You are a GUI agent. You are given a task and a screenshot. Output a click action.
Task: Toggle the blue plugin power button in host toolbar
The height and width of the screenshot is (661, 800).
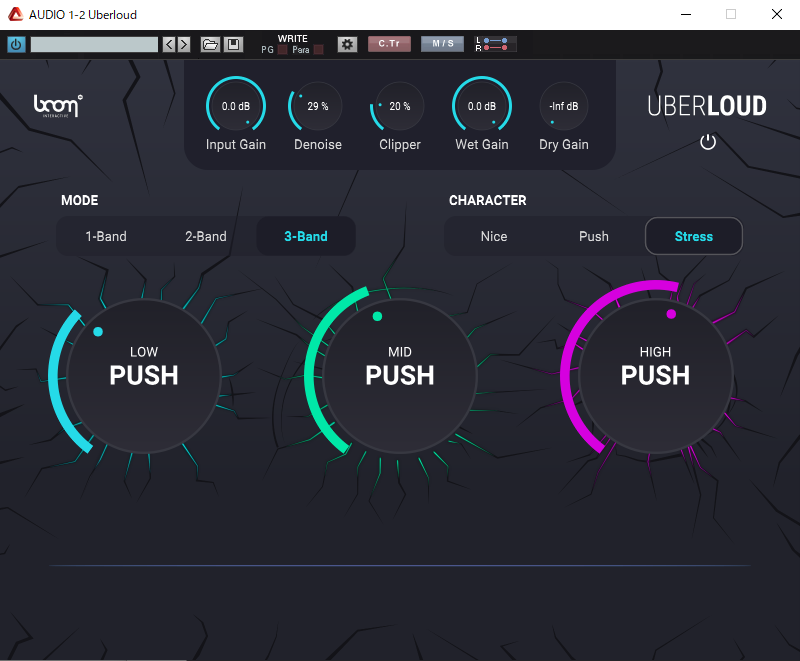pos(16,44)
